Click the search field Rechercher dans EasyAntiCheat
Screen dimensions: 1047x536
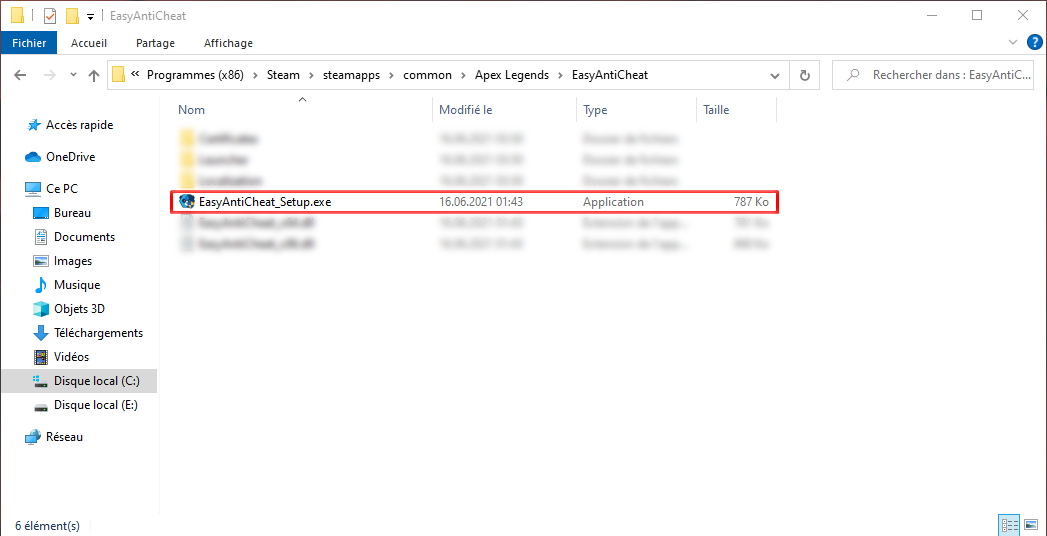coord(932,75)
